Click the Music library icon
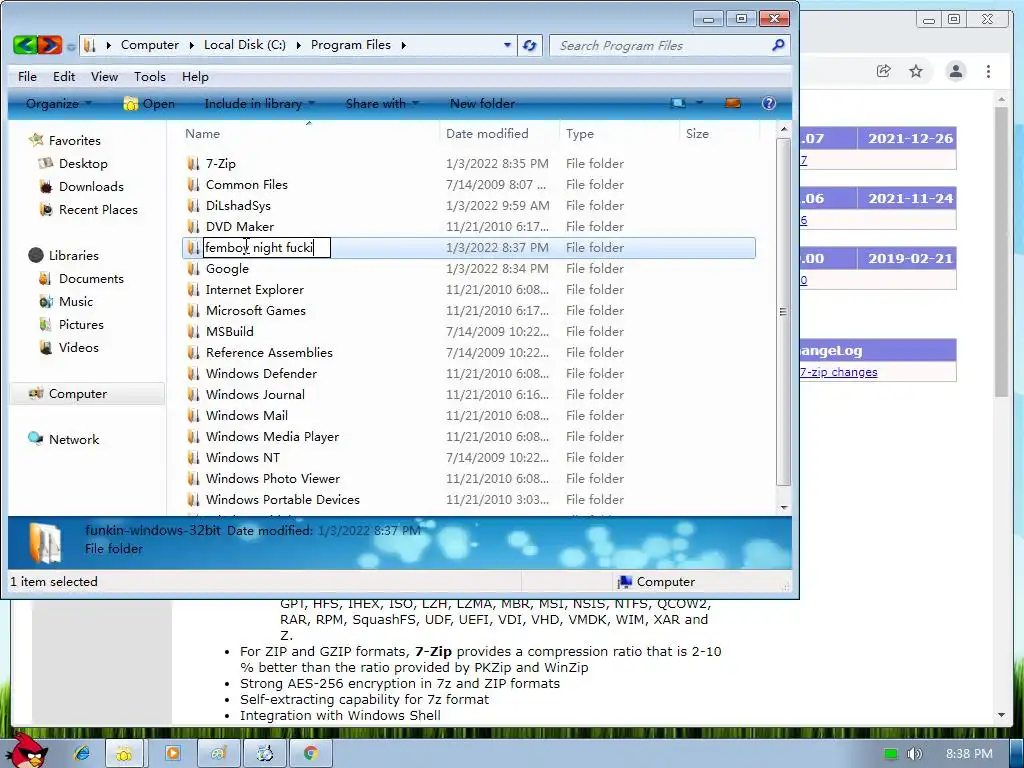 click(46, 302)
